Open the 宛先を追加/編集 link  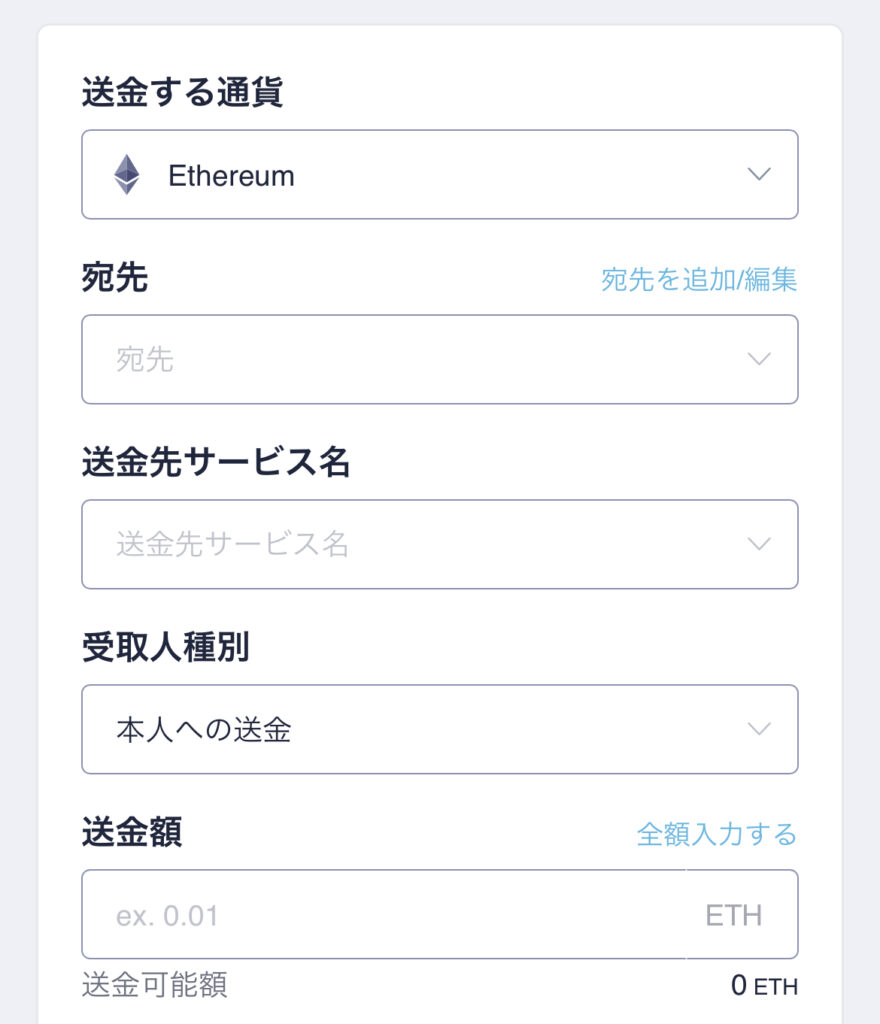point(699,280)
